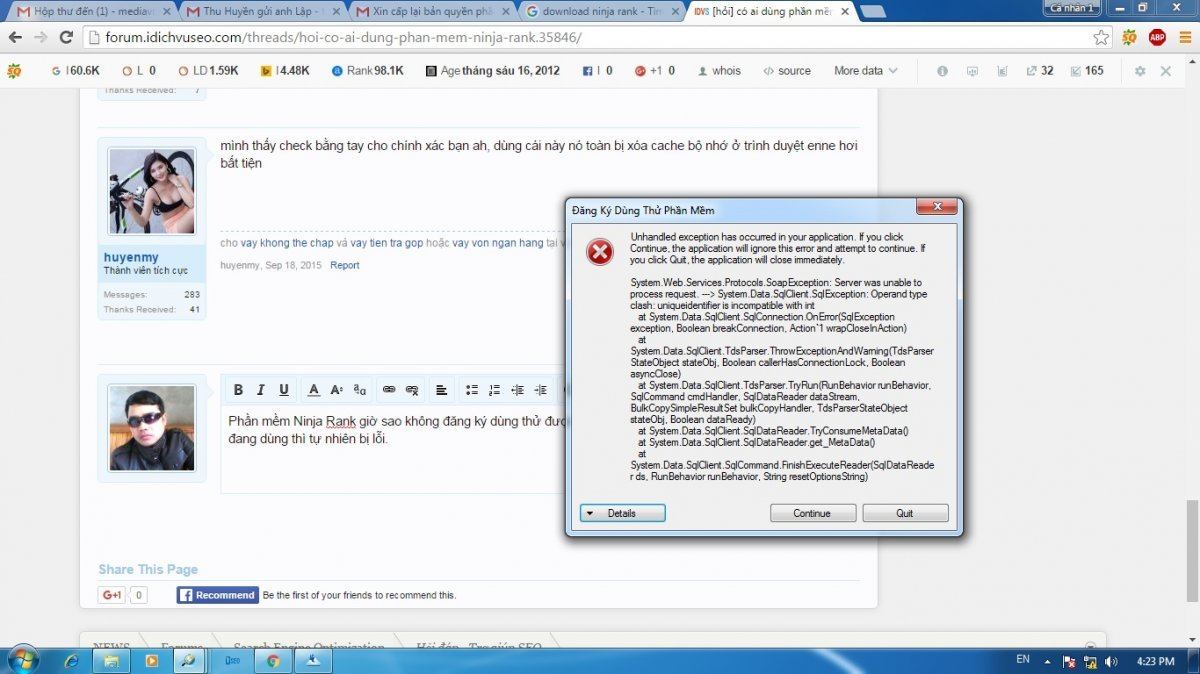
Task: Open the vay tien tra gop signature link
Action: point(386,243)
